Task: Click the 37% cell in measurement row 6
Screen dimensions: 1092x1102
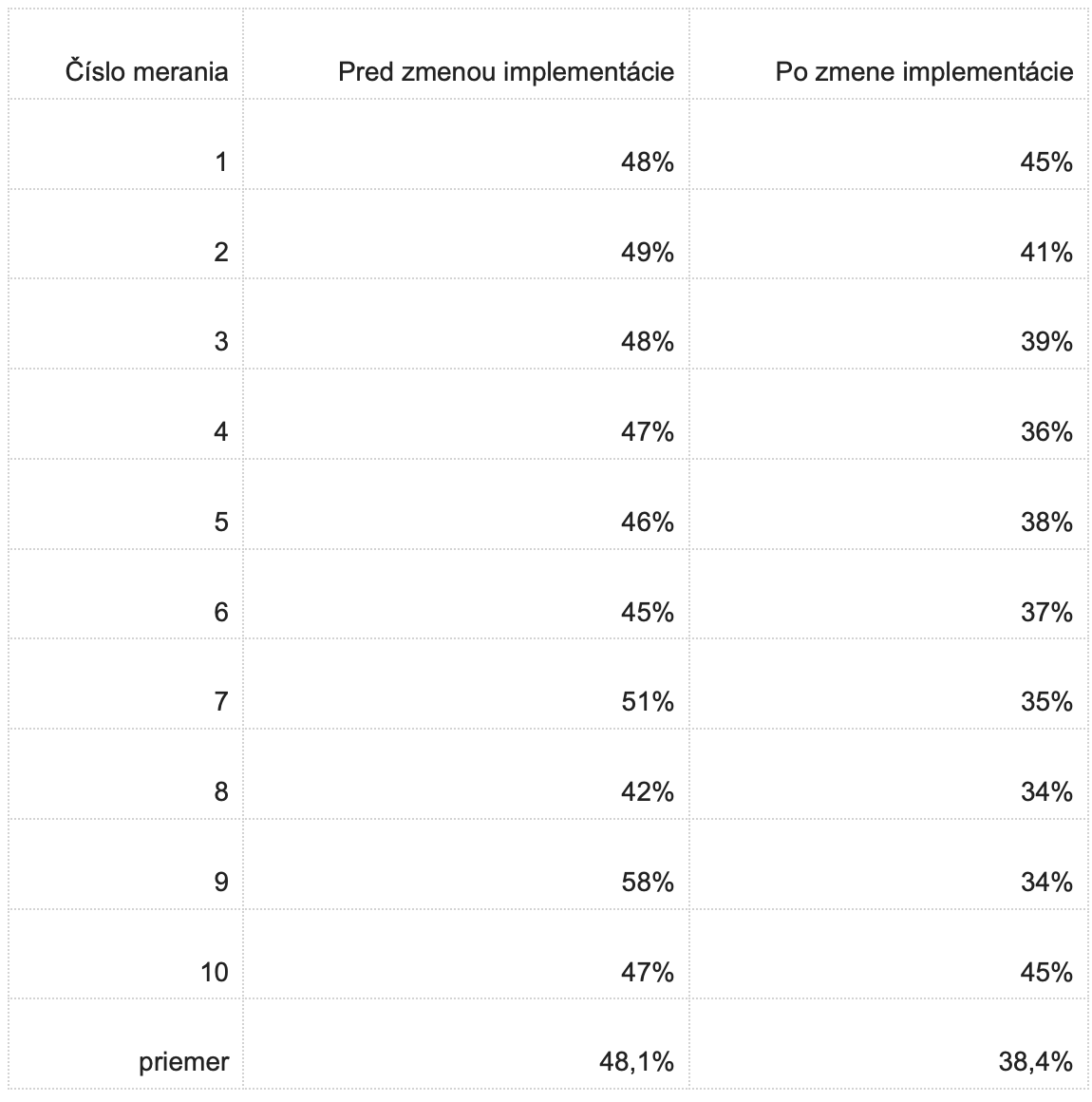Action: tap(888, 594)
